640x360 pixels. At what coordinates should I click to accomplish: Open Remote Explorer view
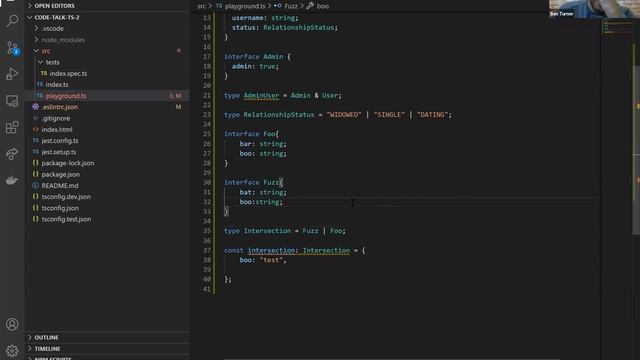click(12, 101)
